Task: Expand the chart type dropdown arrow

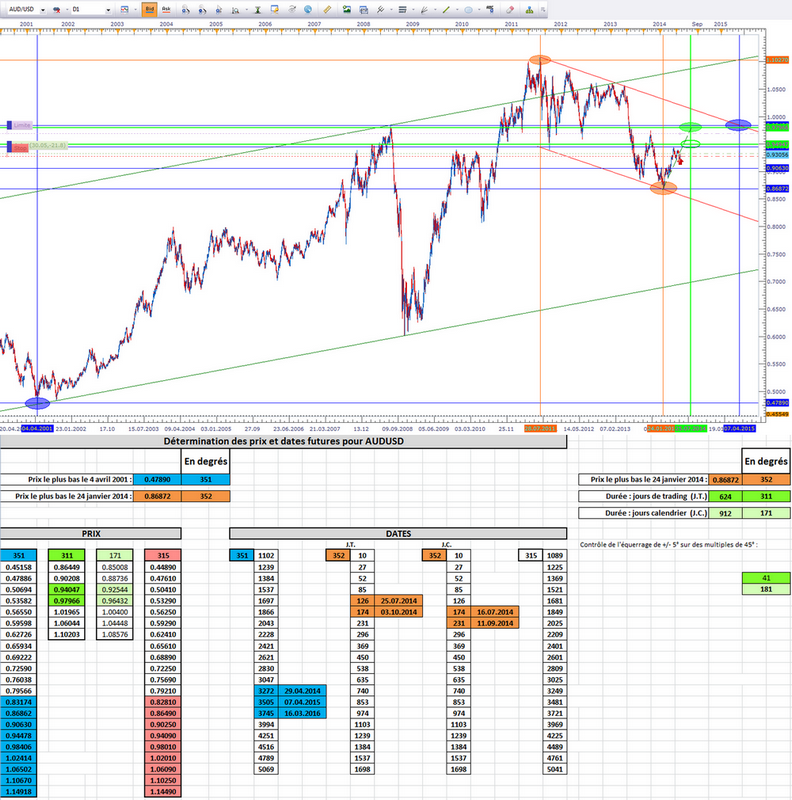Action: 135,10
